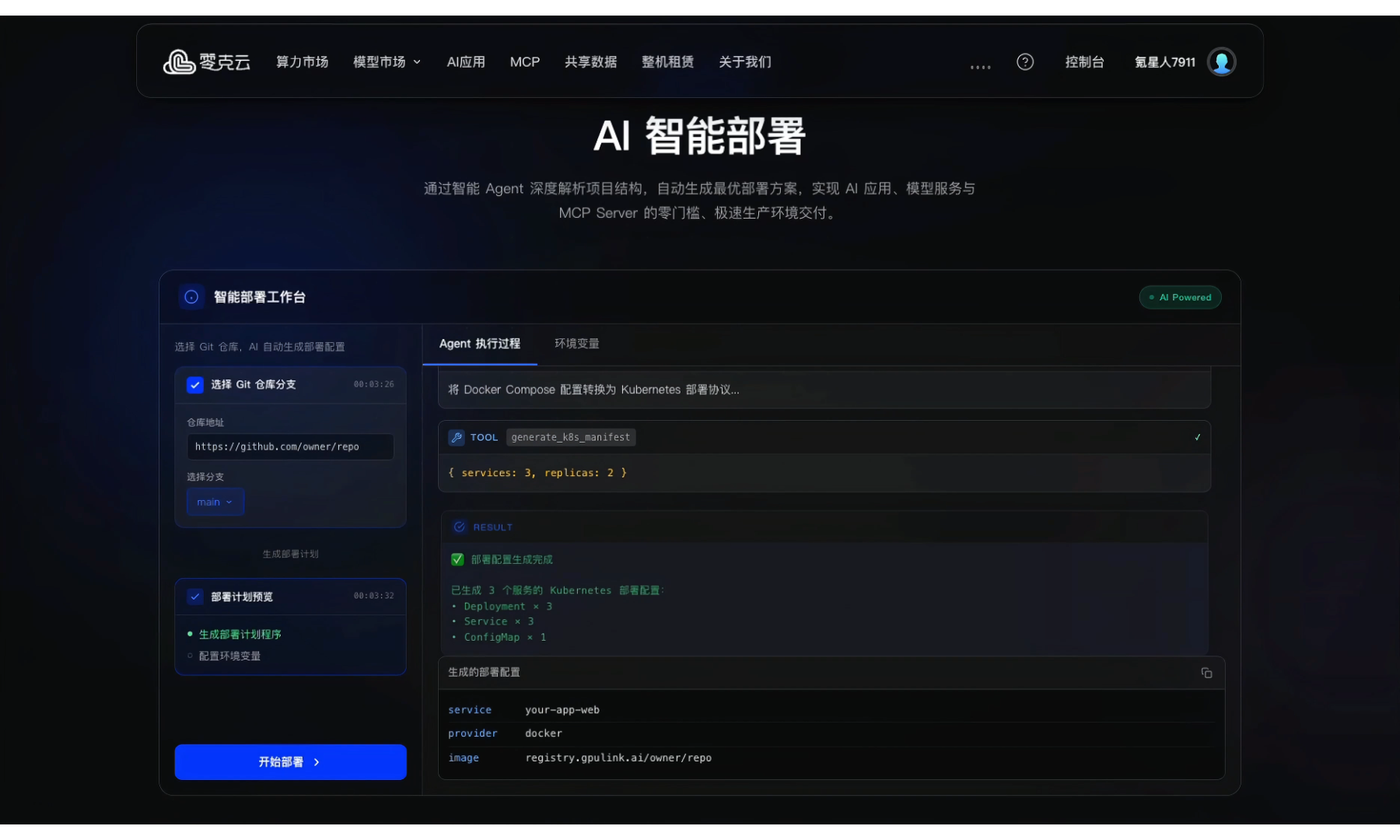Select the Agent 执行过程 tab
The height and width of the screenshot is (840, 1400).
[x=479, y=344]
